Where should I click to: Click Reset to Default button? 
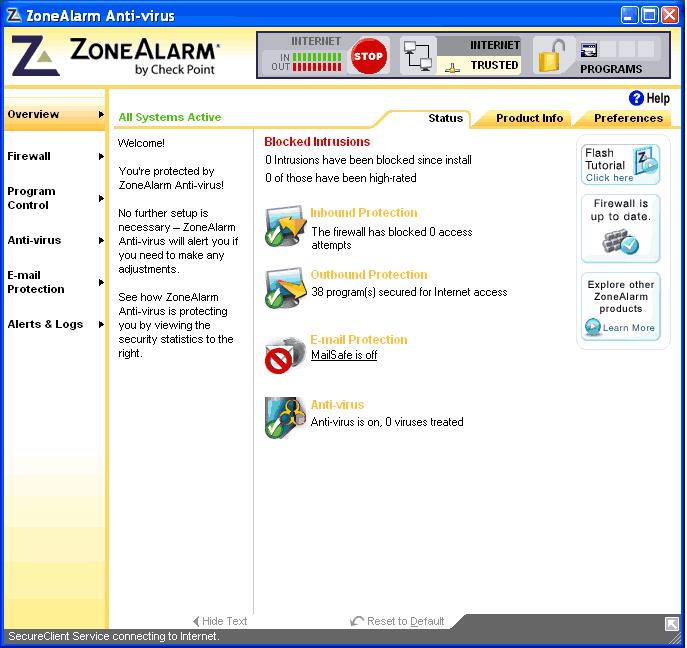(397, 621)
